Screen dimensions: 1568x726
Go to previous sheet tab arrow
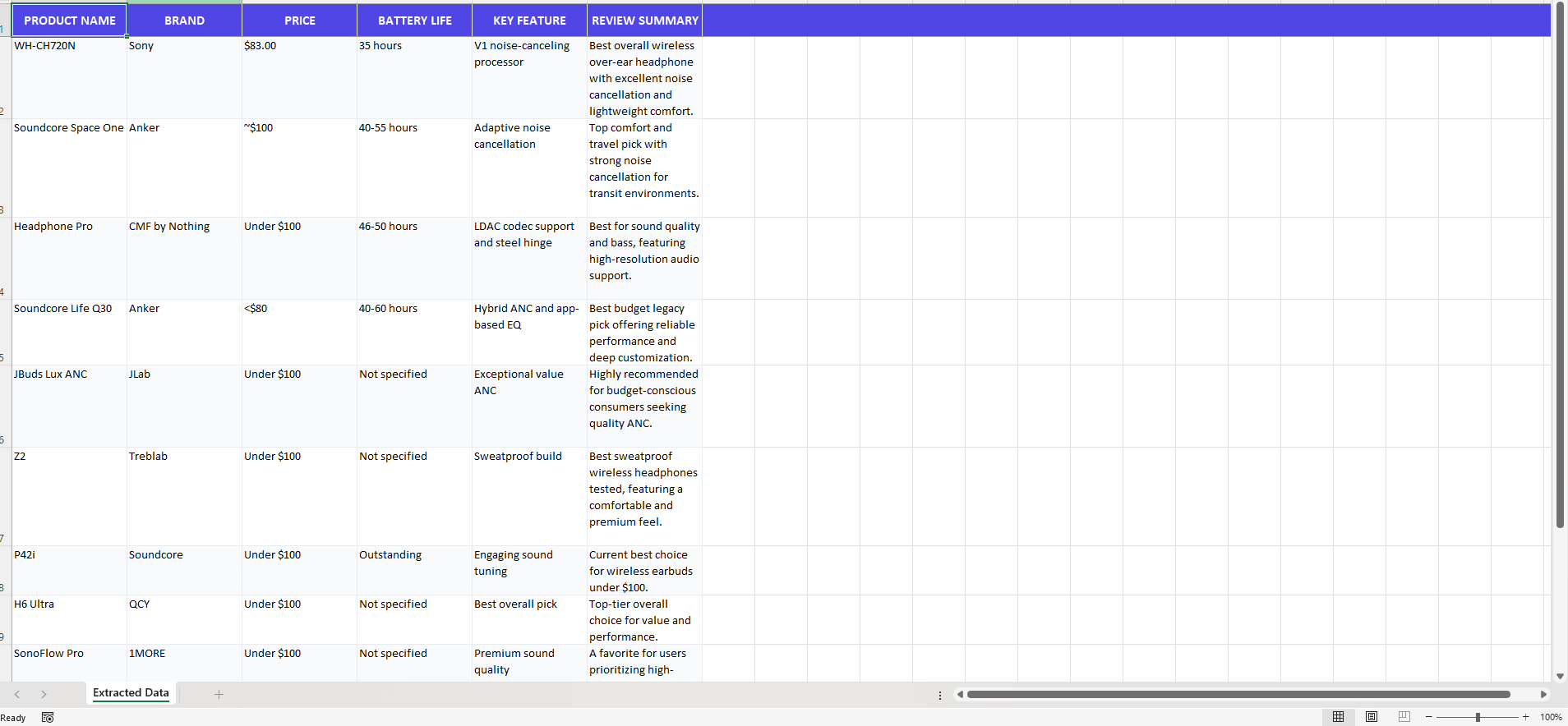click(x=17, y=694)
